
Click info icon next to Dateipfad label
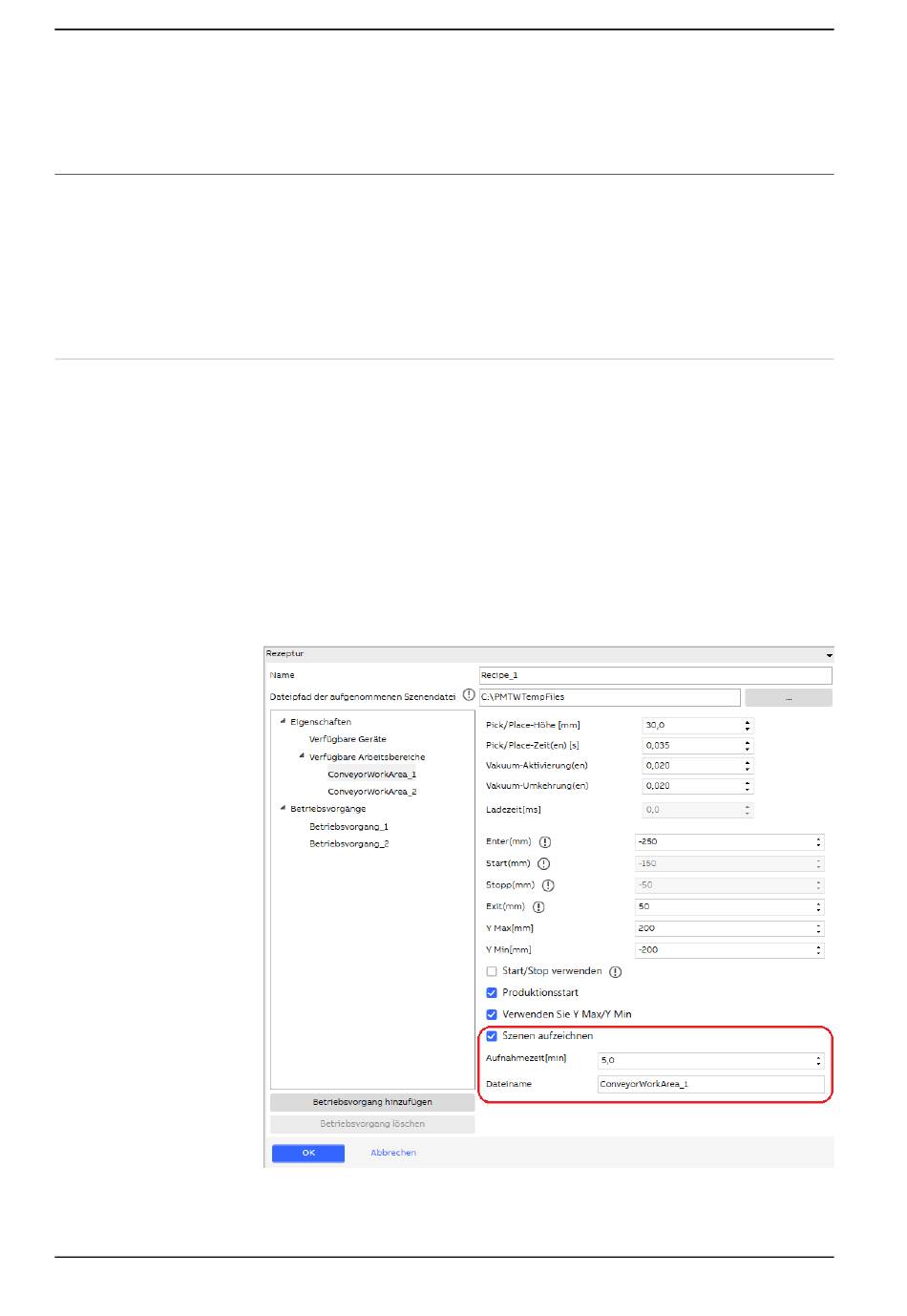[469, 695]
